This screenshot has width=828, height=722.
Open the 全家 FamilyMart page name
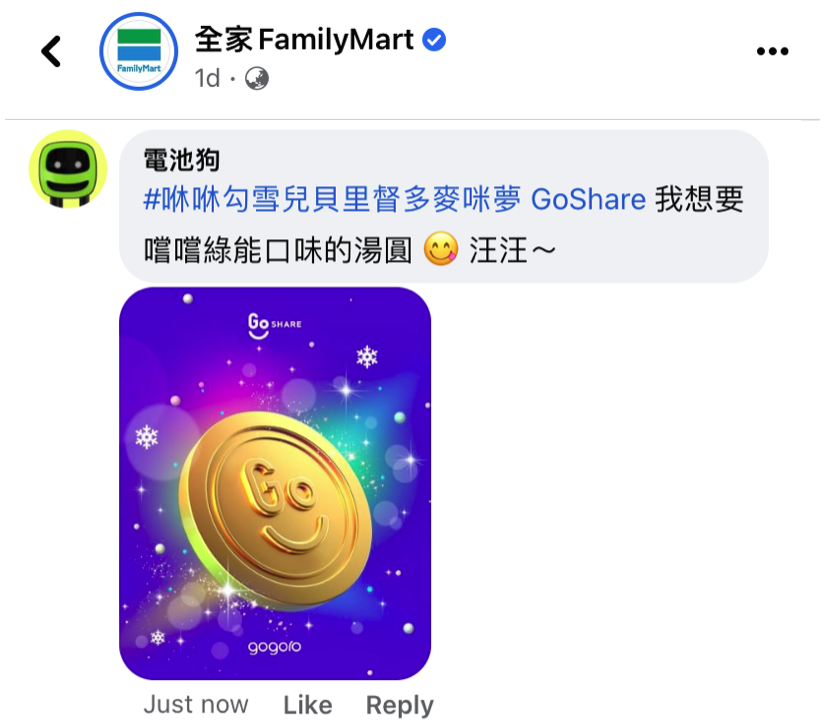pos(304,40)
